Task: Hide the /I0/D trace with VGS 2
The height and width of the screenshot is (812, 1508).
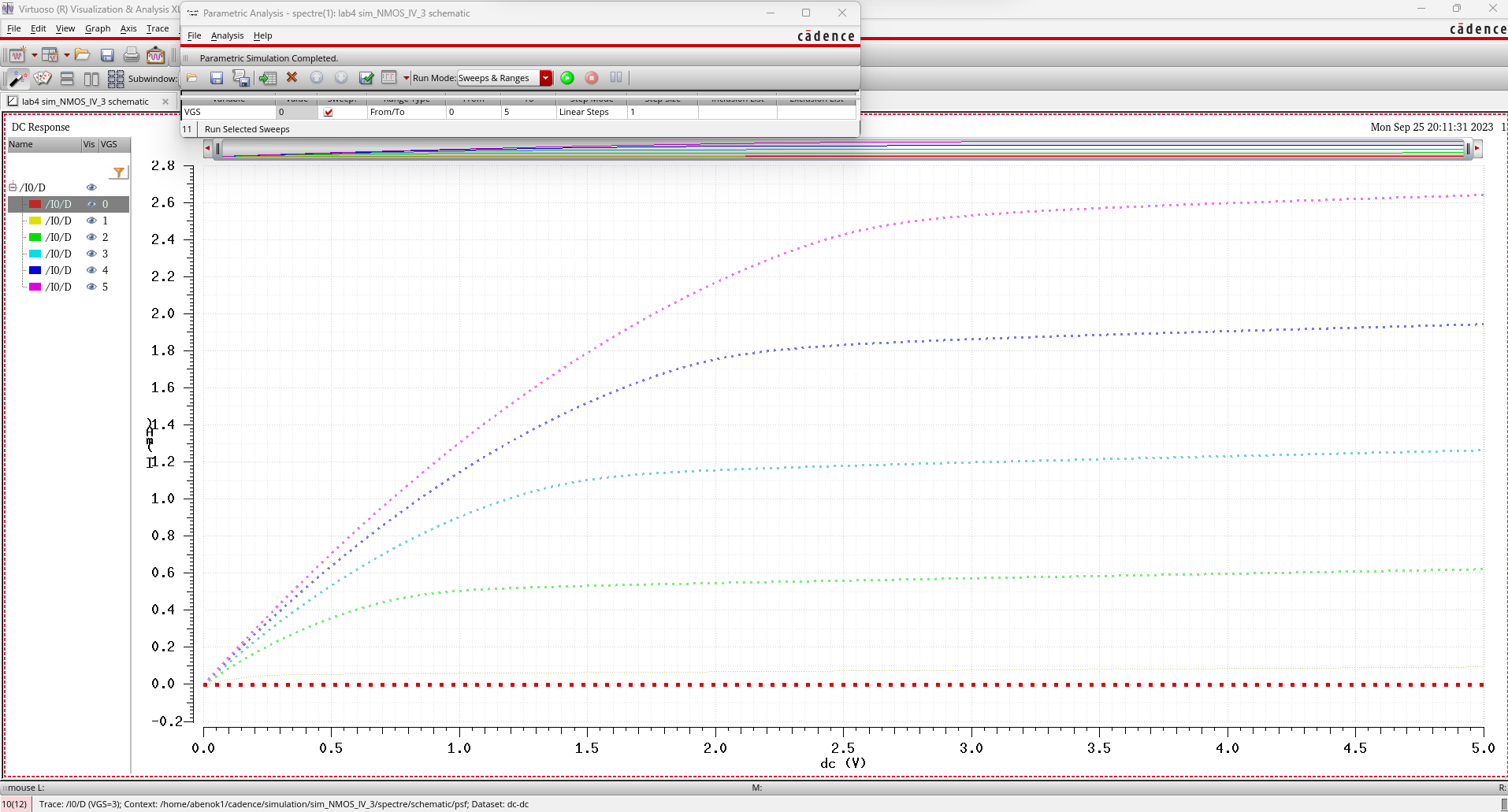Action: coord(91,237)
